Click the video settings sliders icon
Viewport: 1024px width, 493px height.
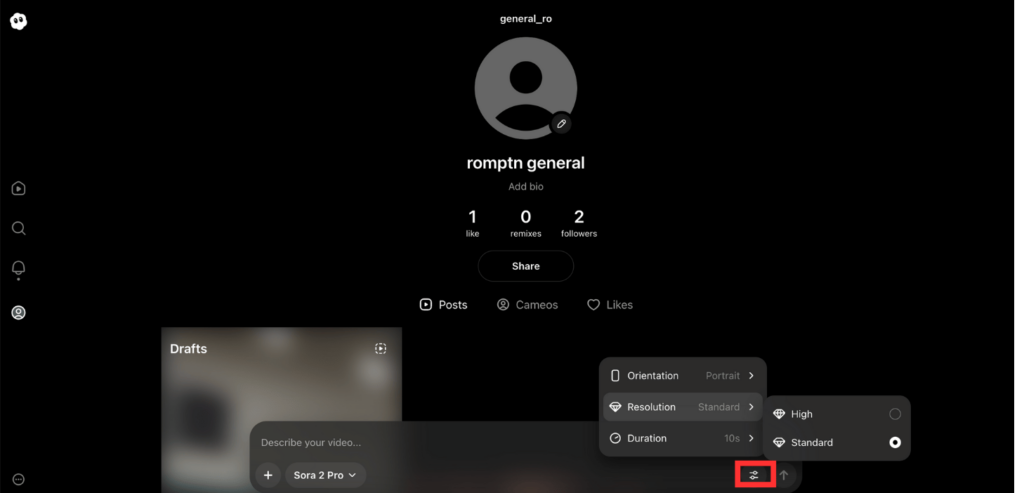754,475
